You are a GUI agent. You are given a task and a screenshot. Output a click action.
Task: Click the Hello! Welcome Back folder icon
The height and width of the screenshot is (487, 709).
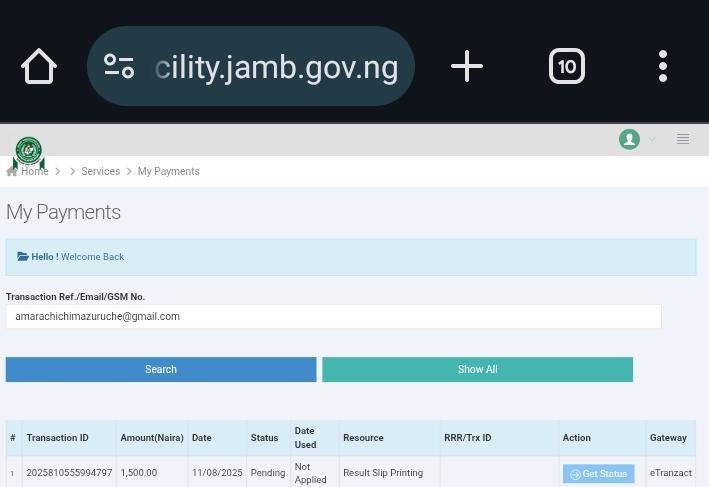(23, 256)
